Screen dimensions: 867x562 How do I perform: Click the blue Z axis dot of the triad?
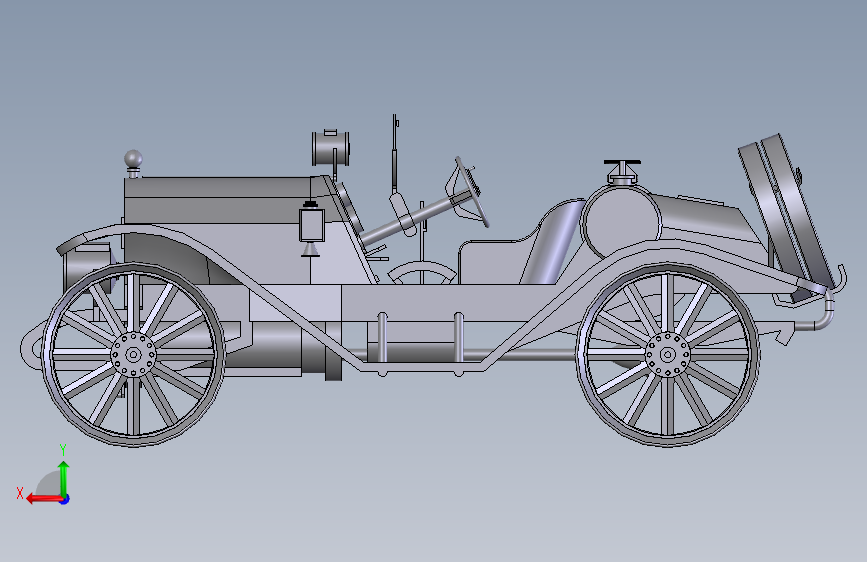(x=65, y=499)
